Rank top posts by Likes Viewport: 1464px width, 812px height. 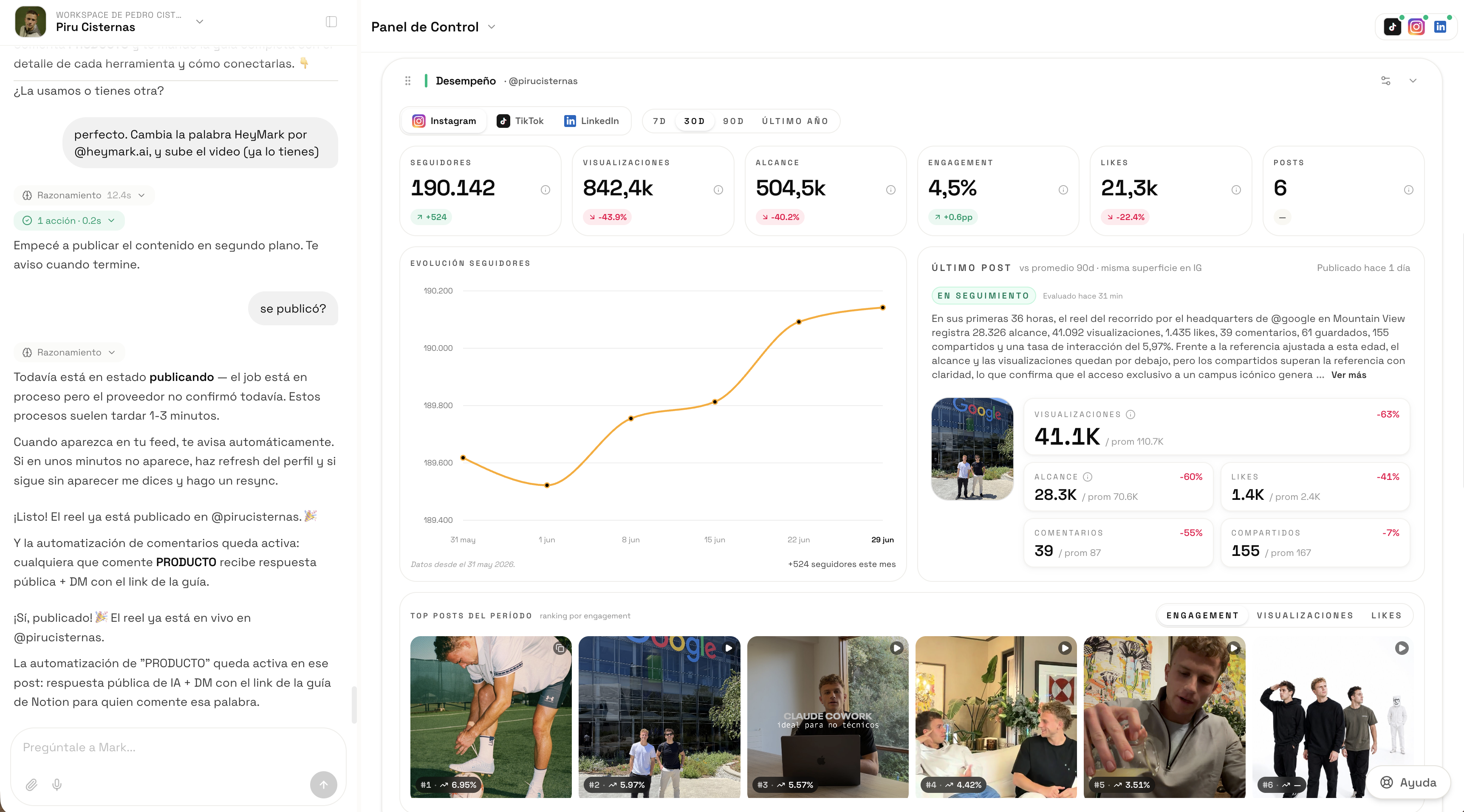1386,615
